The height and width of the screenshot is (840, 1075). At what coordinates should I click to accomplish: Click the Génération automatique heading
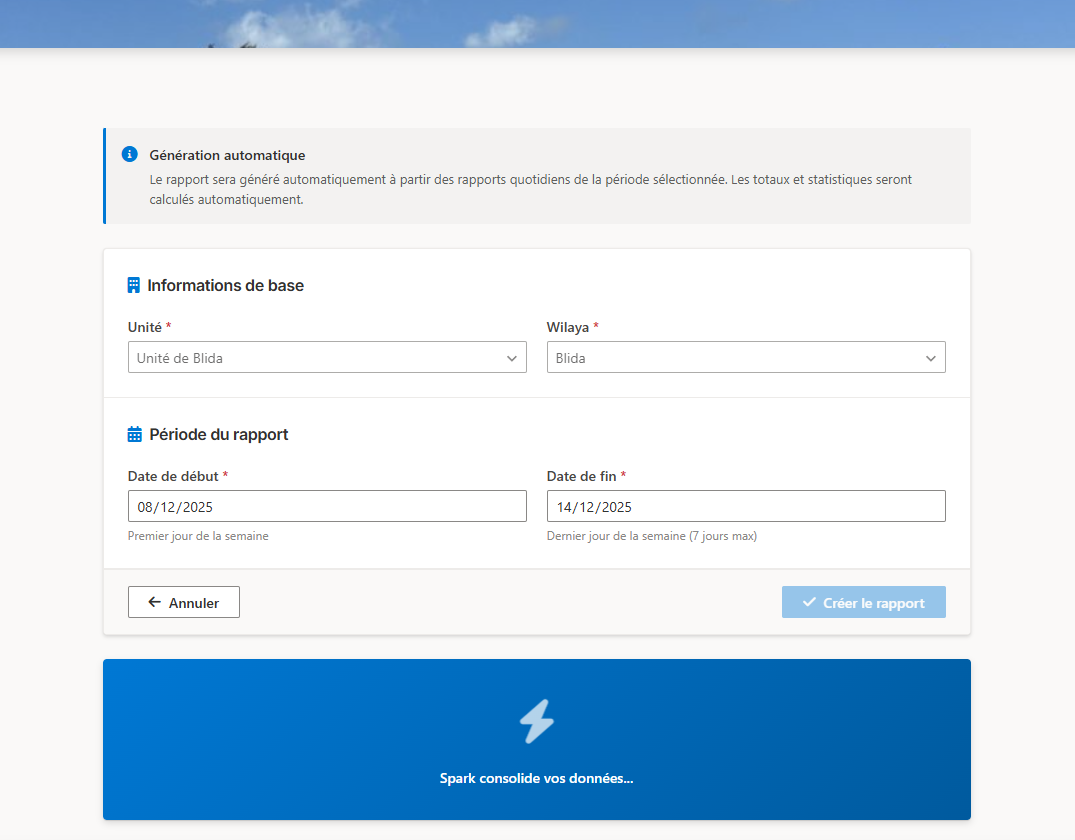point(227,155)
